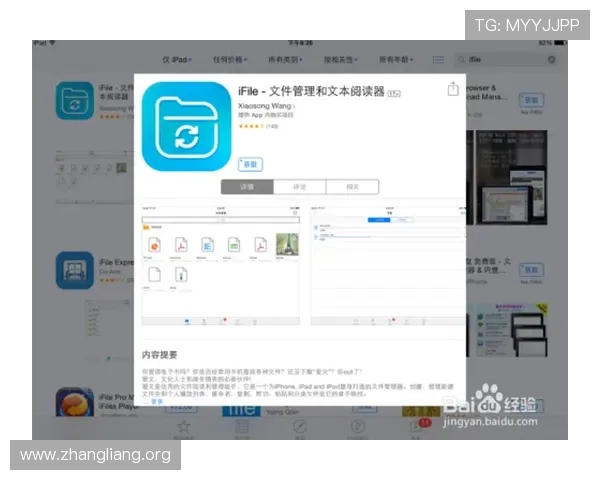Open the 按相关性 sort dropdown

click(x=341, y=60)
